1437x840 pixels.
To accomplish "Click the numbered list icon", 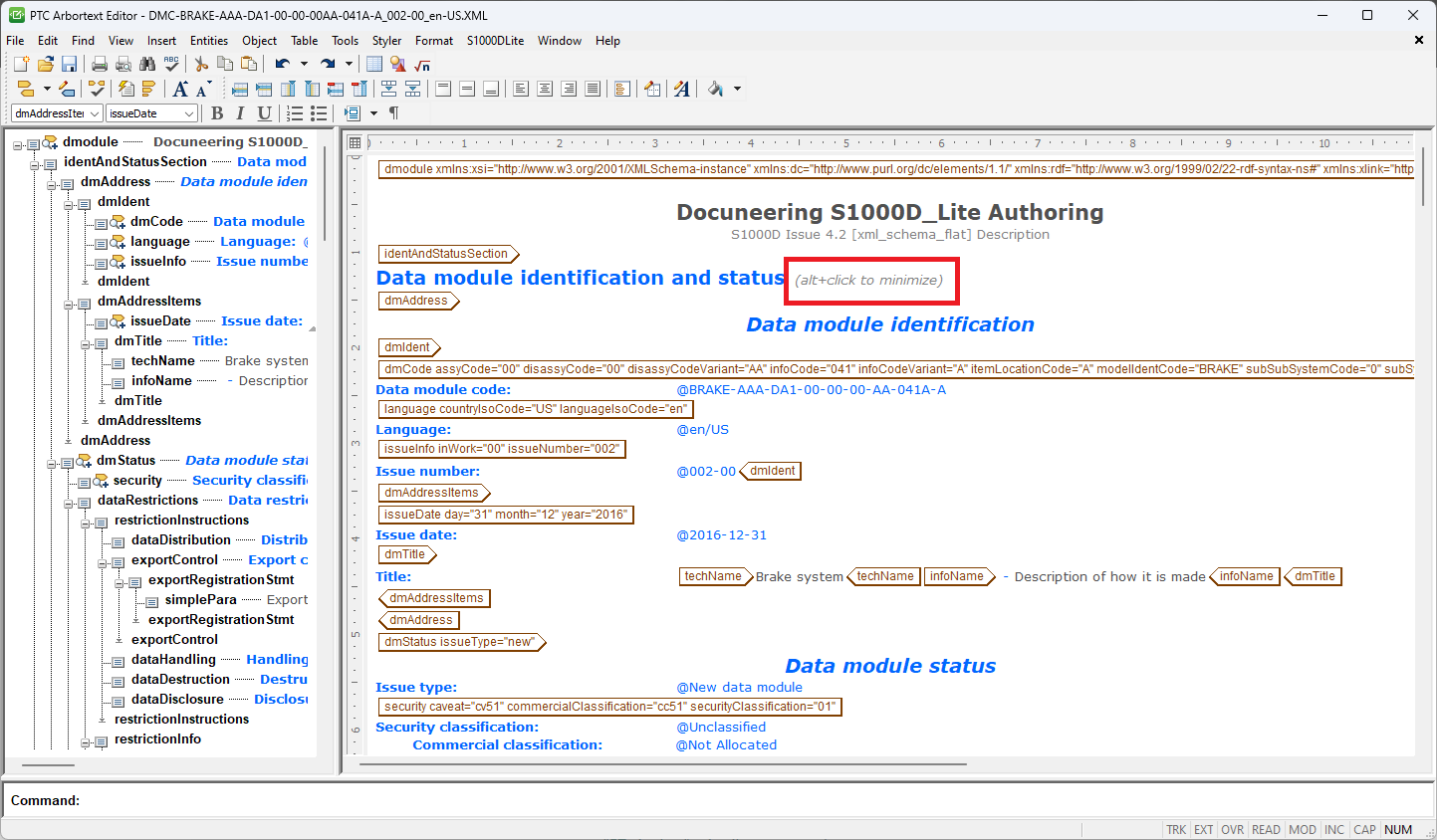I will point(295,113).
